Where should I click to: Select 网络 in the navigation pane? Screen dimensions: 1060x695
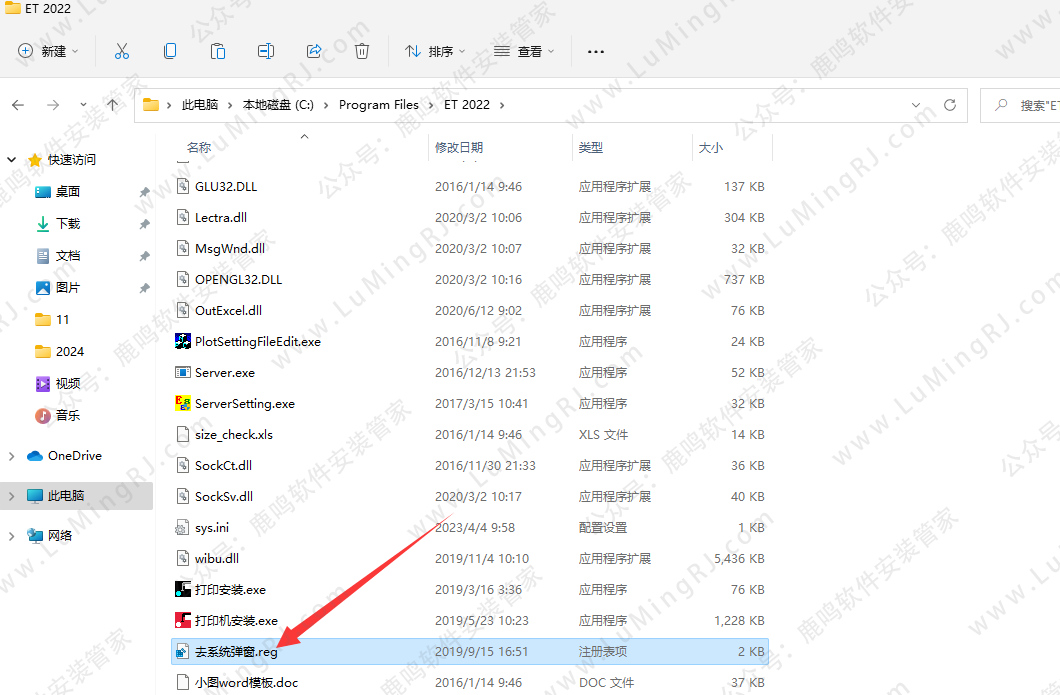click(x=59, y=536)
